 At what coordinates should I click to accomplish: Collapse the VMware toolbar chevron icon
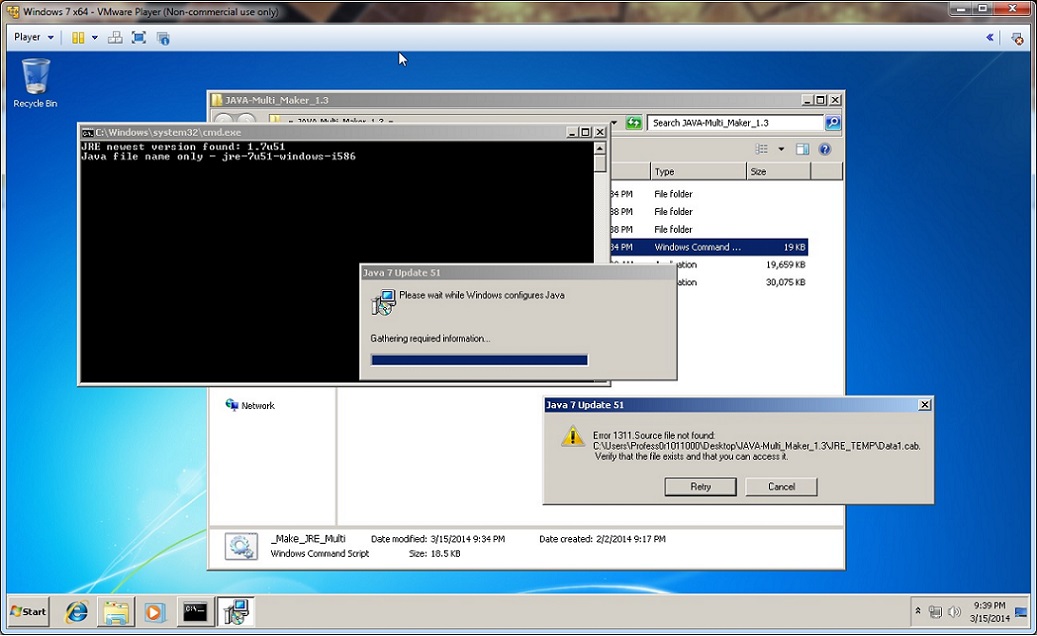[990, 38]
